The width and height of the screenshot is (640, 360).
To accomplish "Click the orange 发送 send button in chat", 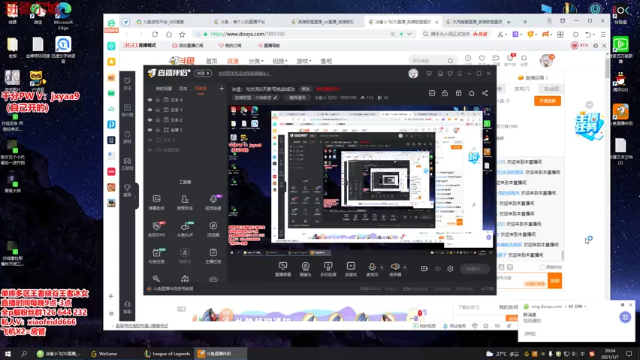I will point(555,281).
